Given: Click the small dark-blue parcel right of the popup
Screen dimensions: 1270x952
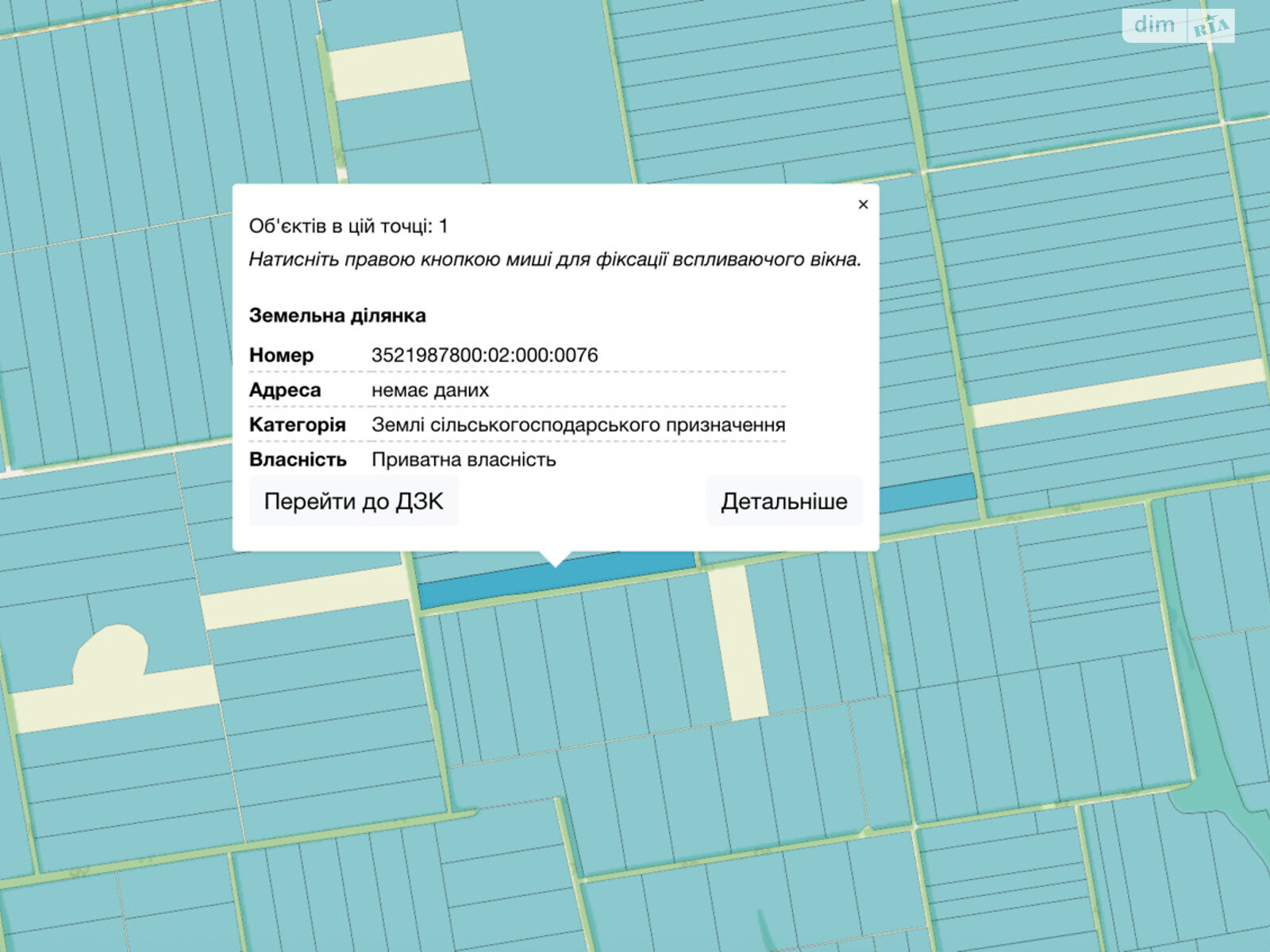Looking at the screenshot, I should [927, 493].
